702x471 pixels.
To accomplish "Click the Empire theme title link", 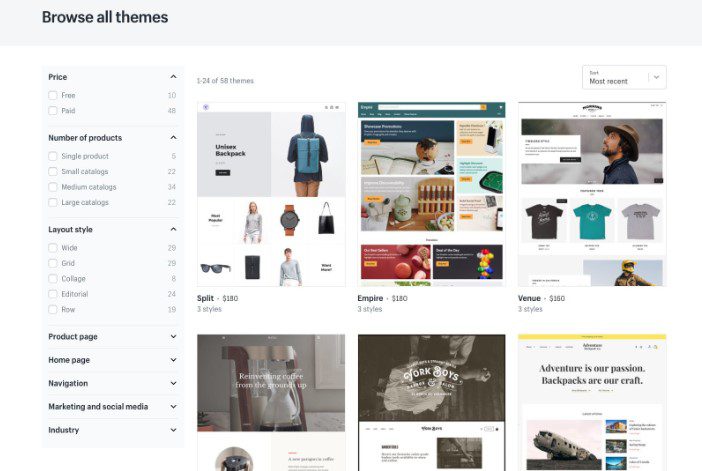I will tap(370, 298).
